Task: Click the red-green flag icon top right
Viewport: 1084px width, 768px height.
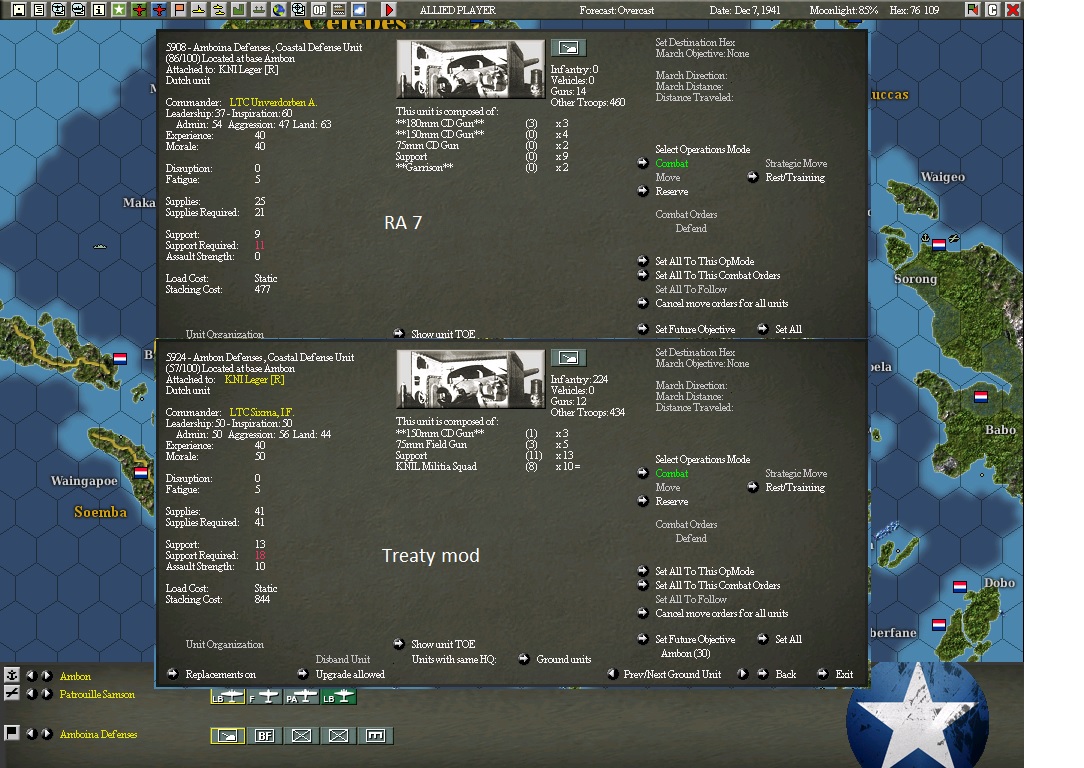Action: pos(973,10)
